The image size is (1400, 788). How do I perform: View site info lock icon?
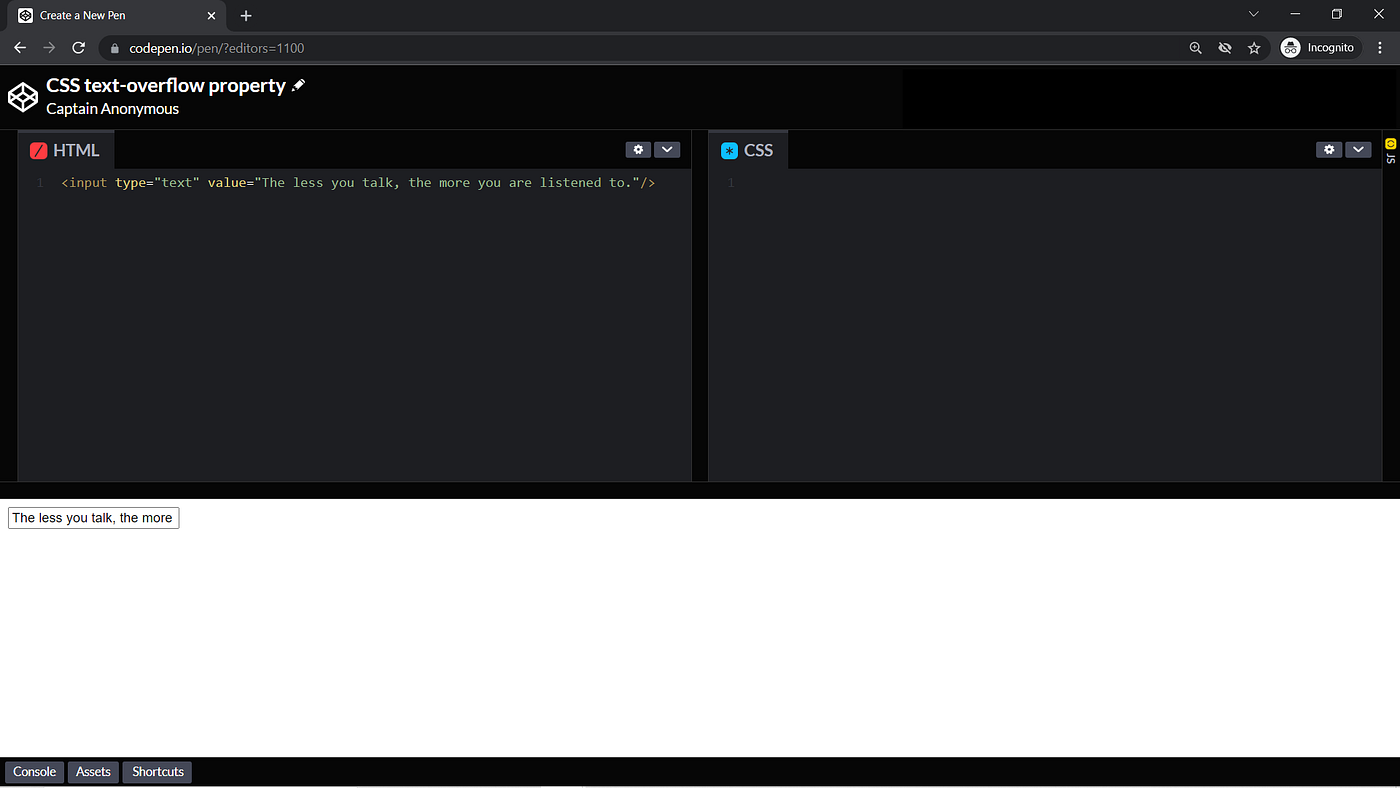click(114, 48)
